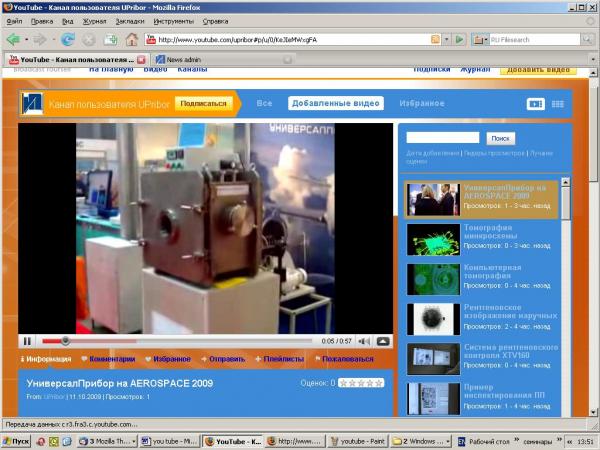Select the Информация tab under video
The image size is (600, 450).
49,359
